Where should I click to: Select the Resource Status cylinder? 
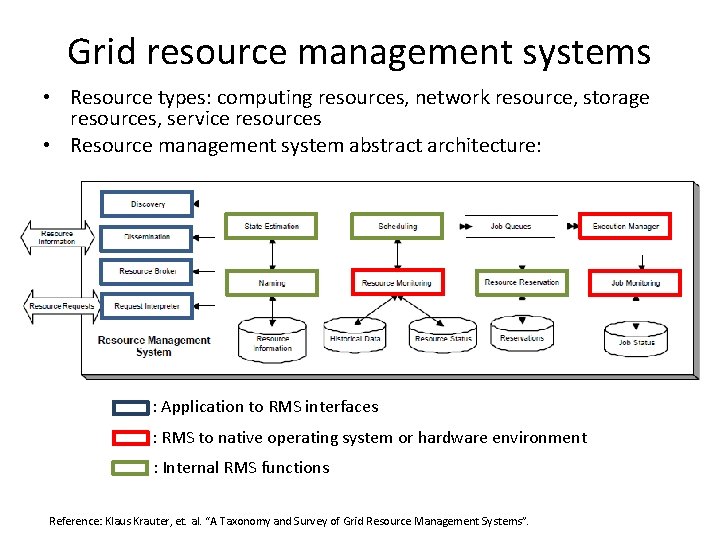[443, 336]
